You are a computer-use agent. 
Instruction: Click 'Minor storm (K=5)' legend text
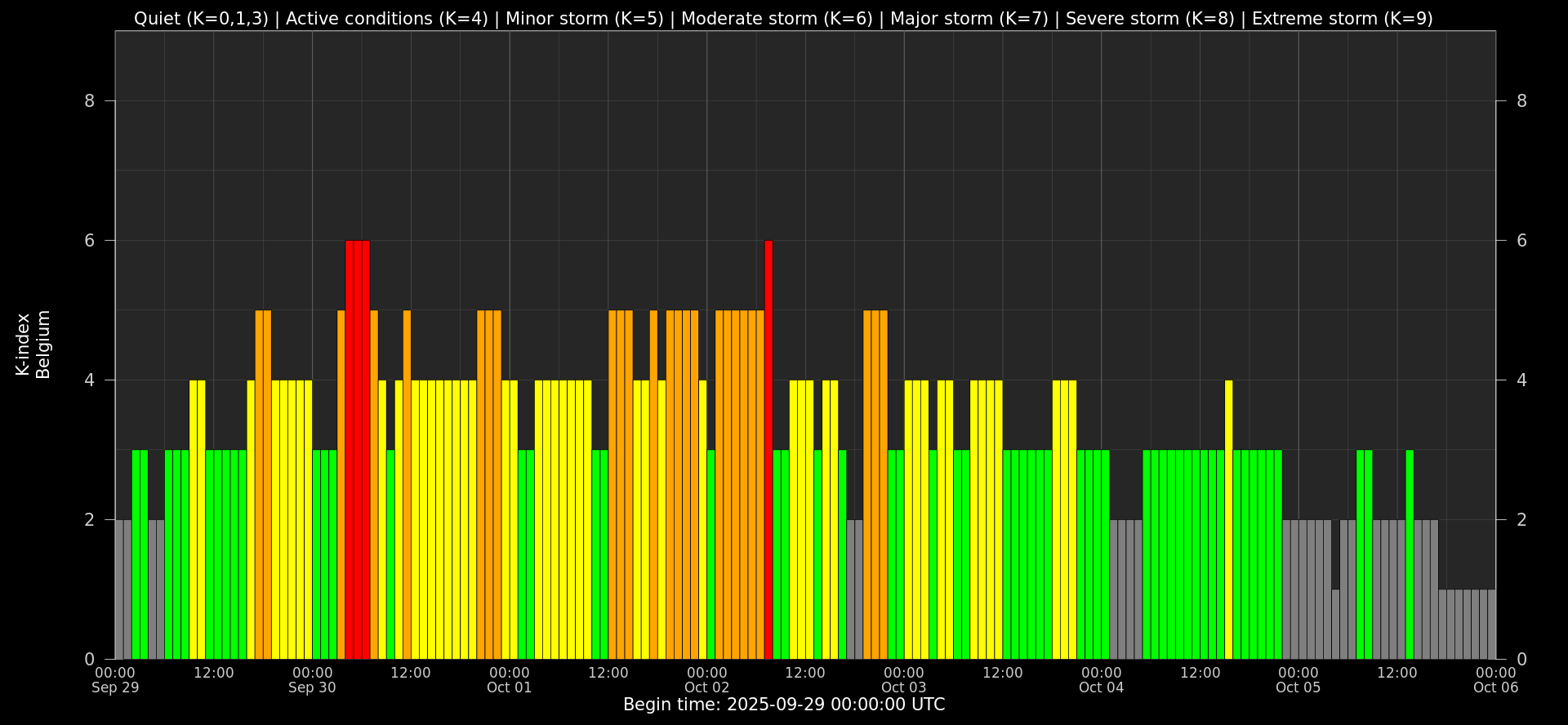585,19
